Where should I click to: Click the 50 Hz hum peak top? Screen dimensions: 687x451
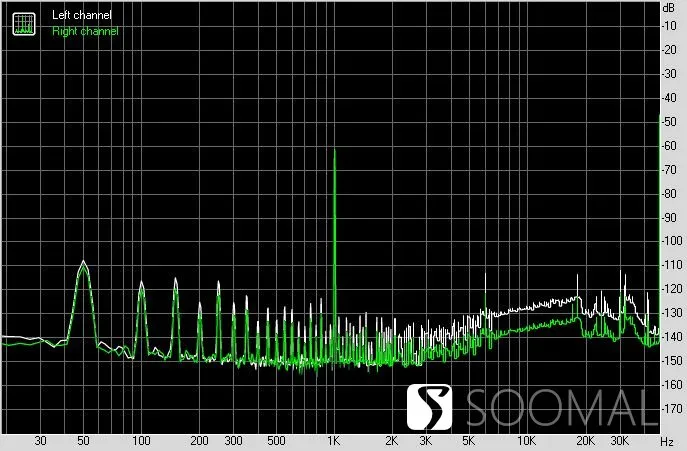click(83, 262)
